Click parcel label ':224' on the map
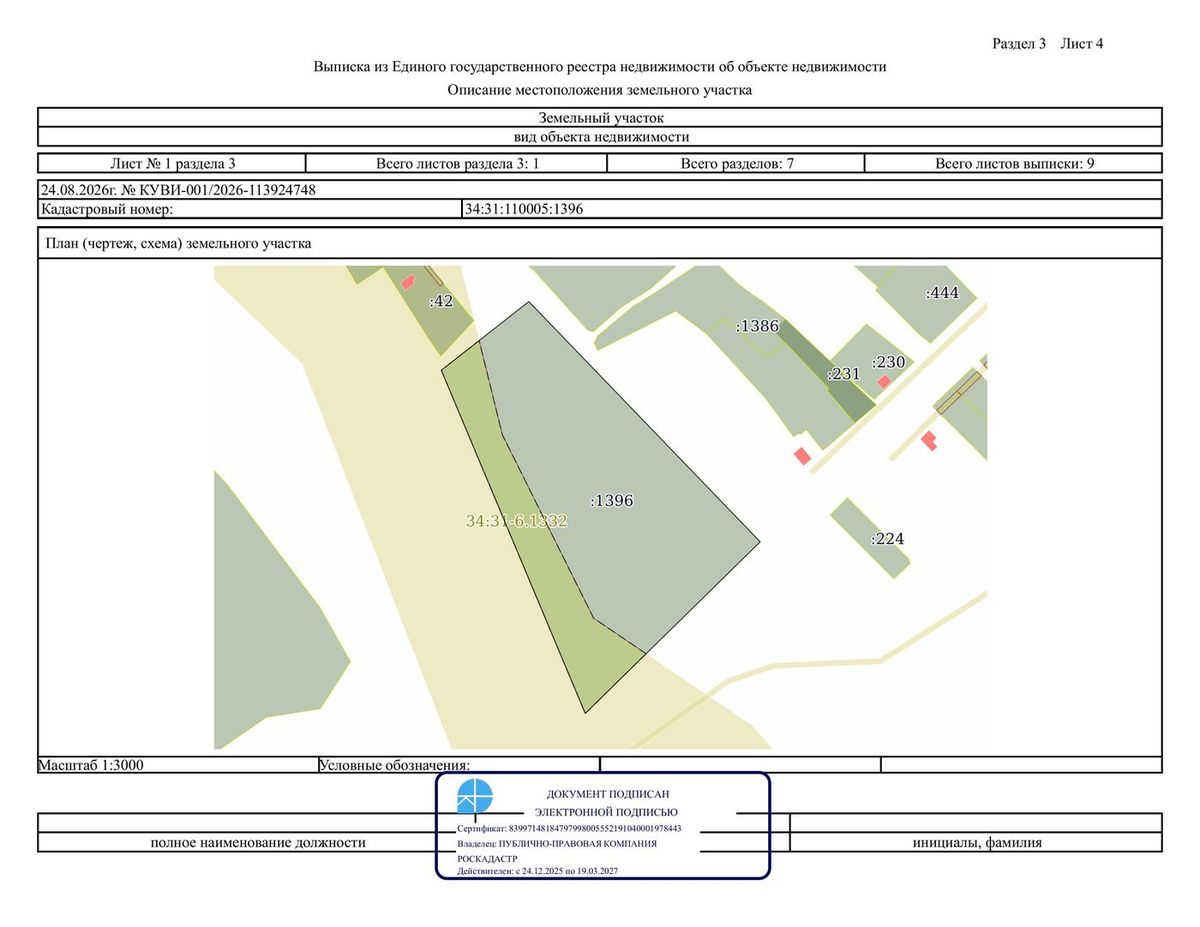The image size is (1200, 927). [x=888, y=539]
